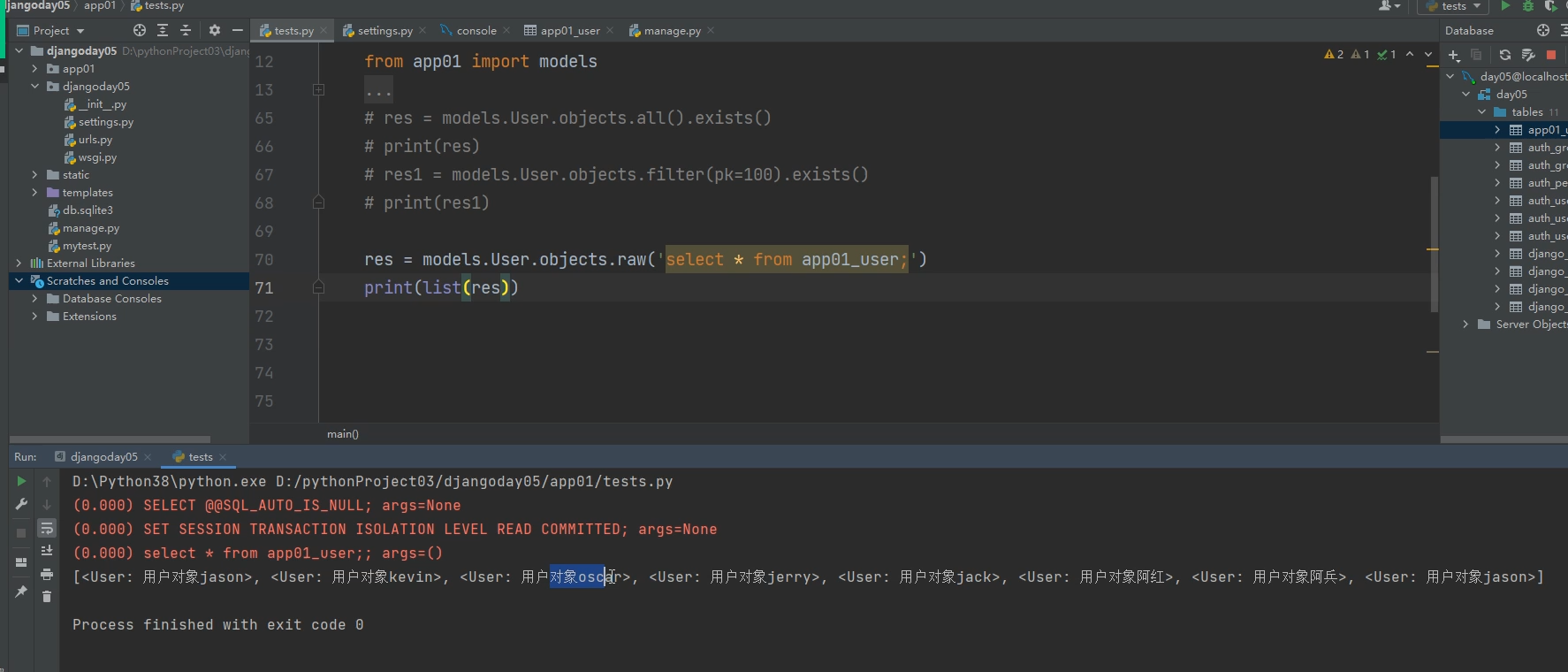Close the manage.py tab
Viewport: 1568px width, 672px height.
pyautogui.click(x=711, y=31)
